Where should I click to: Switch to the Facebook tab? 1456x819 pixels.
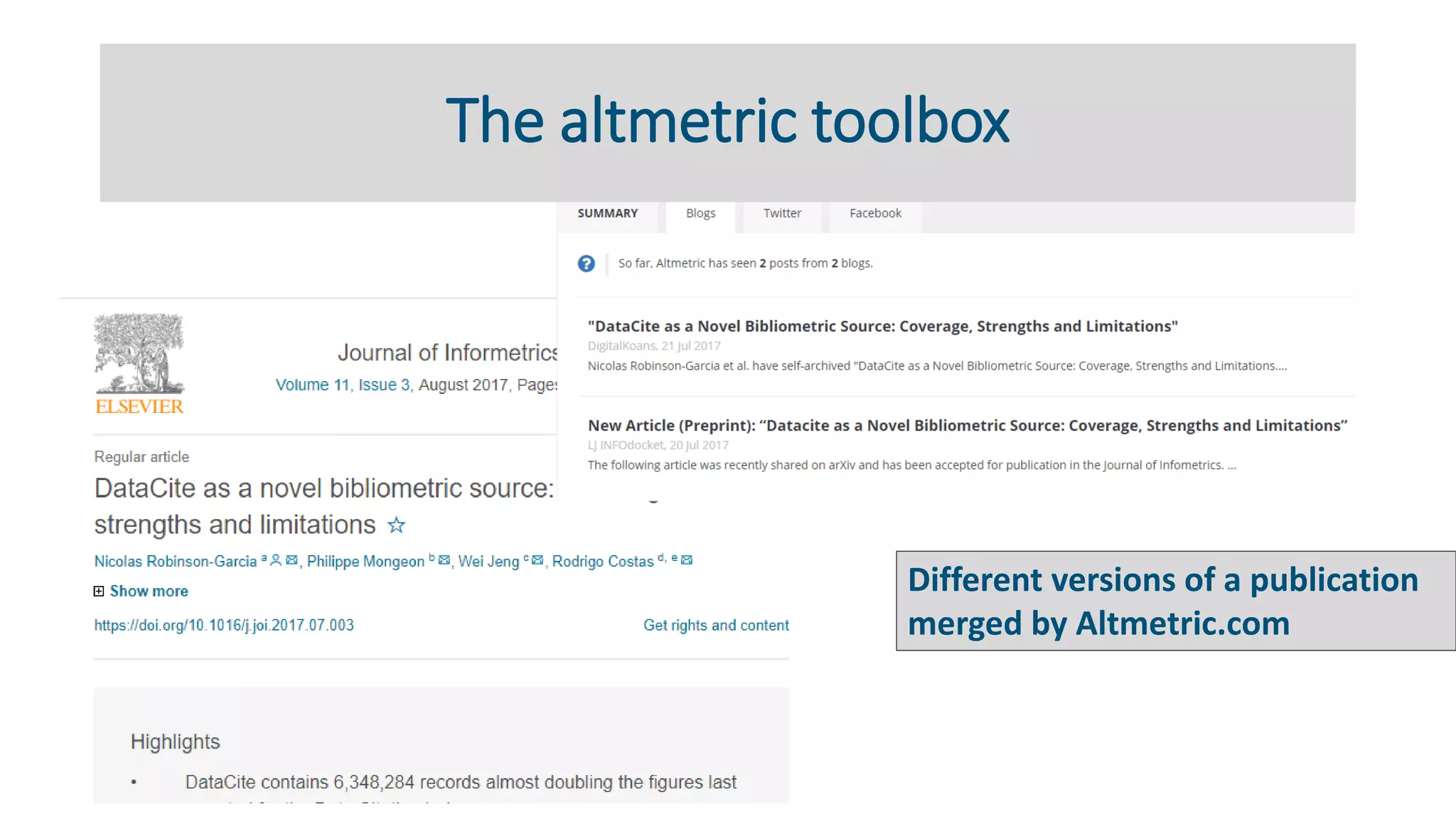pyautogui.click(x=875, y=213)
